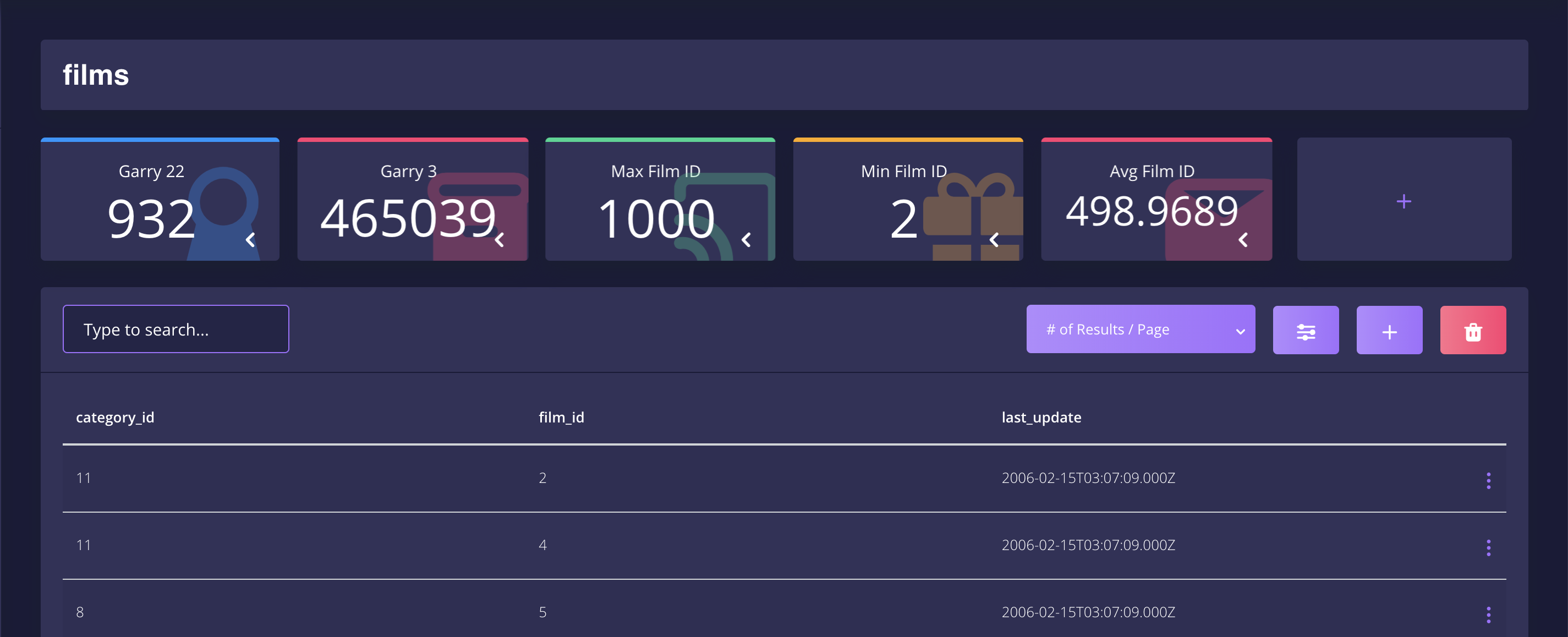Expand chevron on Garry 3 card

[x=499, y=240]
